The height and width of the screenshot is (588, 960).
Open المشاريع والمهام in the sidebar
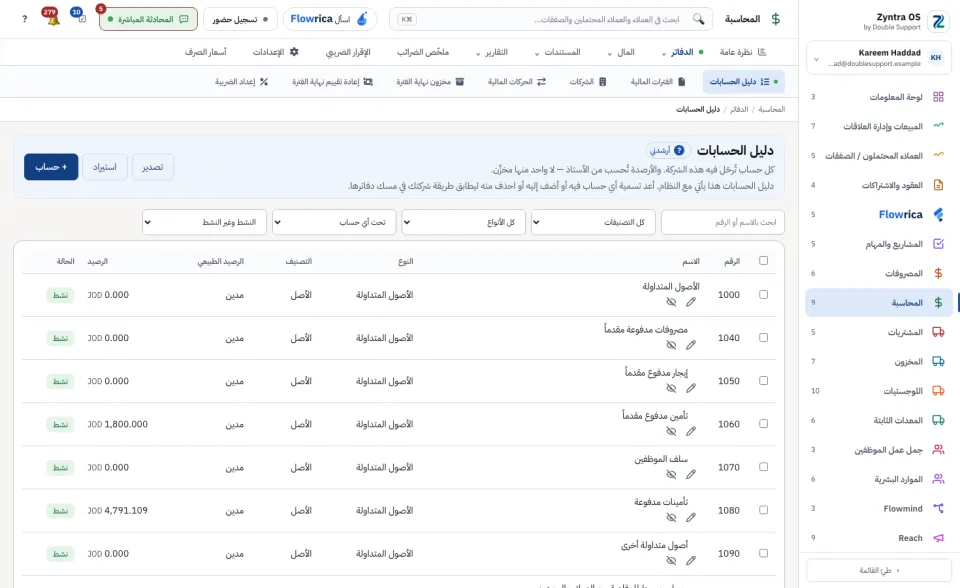pos(879,244)
